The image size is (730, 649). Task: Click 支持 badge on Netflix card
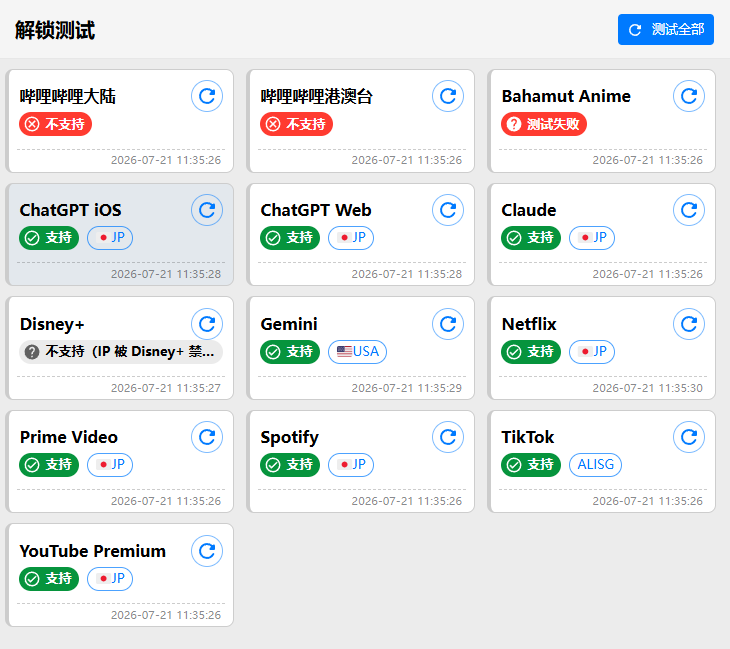(531, 352)
